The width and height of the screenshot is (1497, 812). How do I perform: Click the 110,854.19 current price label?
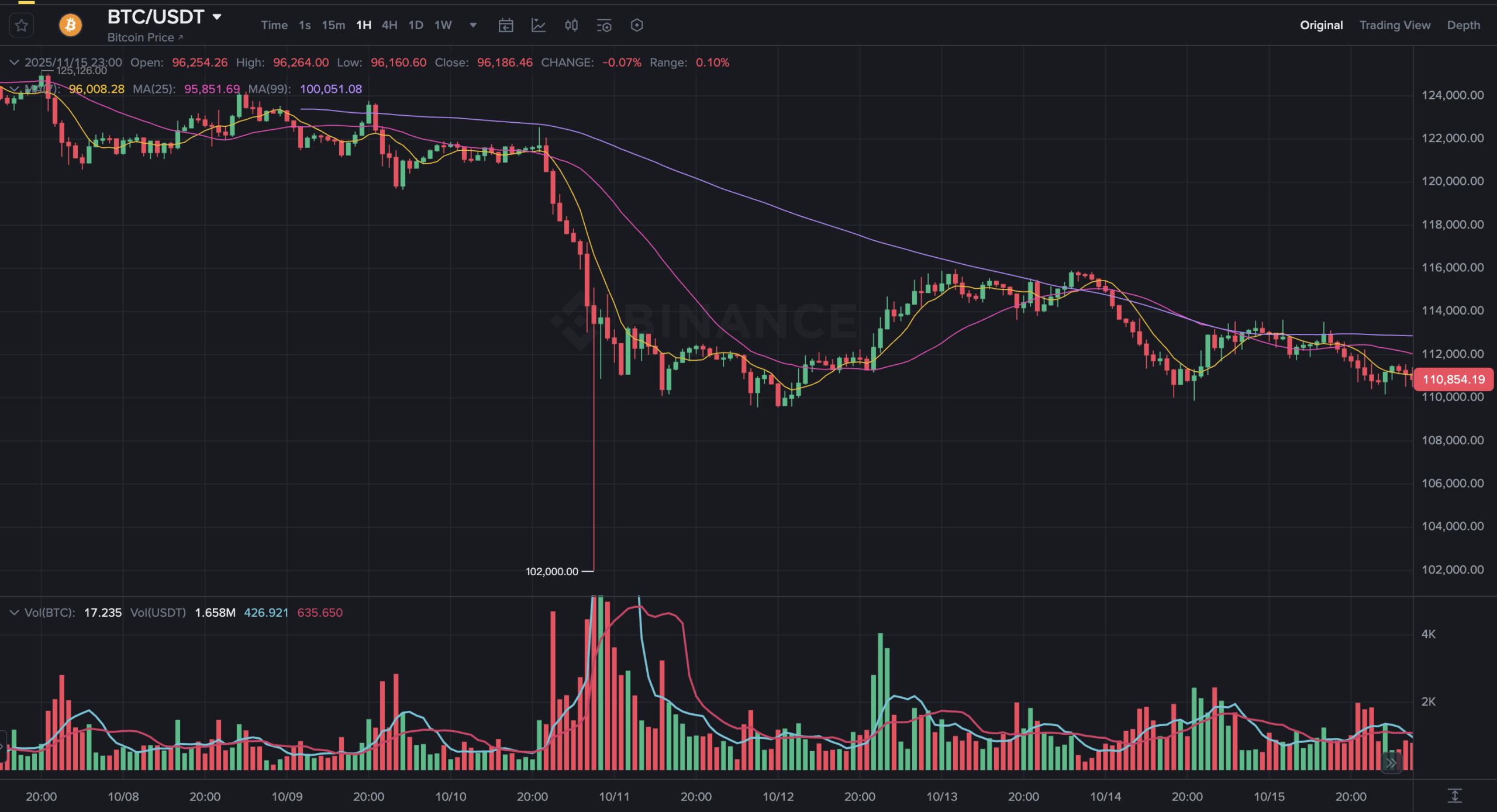click(1453, 379)
